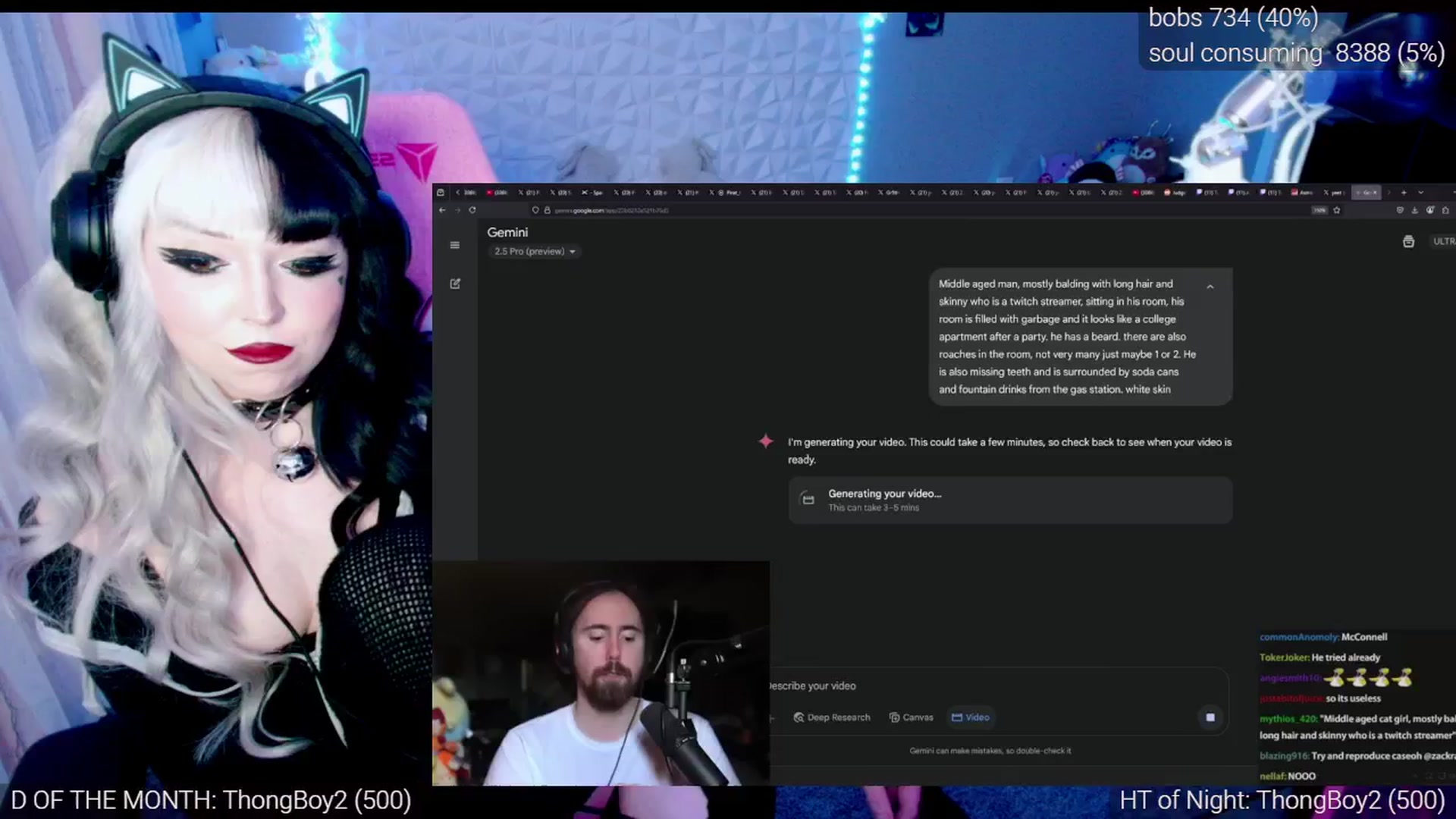Open the icon left of the ULTRA badge
The height and width of the screenshot is (819, 1456).
(1408, 241)
